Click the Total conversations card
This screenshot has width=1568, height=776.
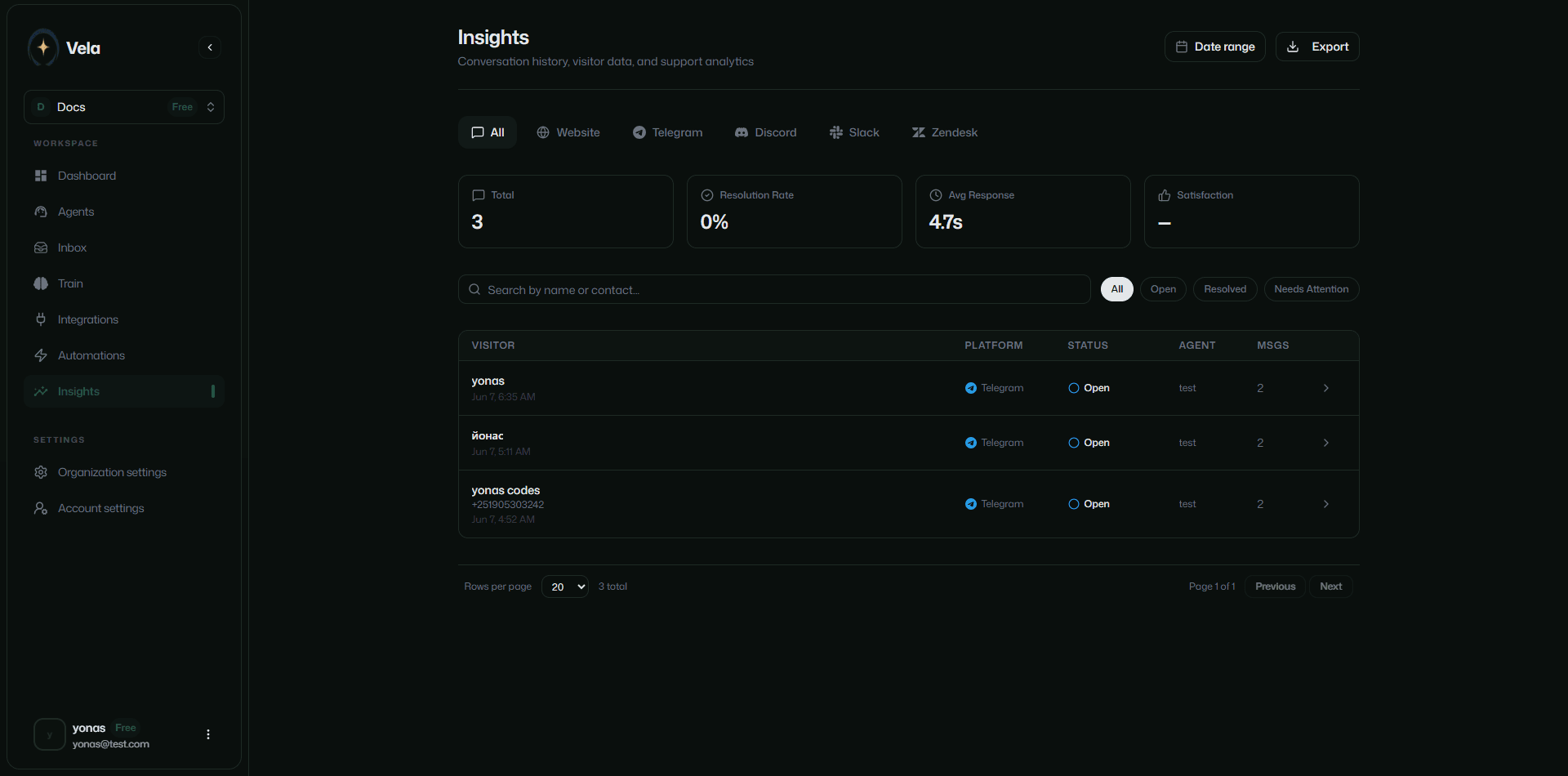pyautogui.click(x=566, y=212)
